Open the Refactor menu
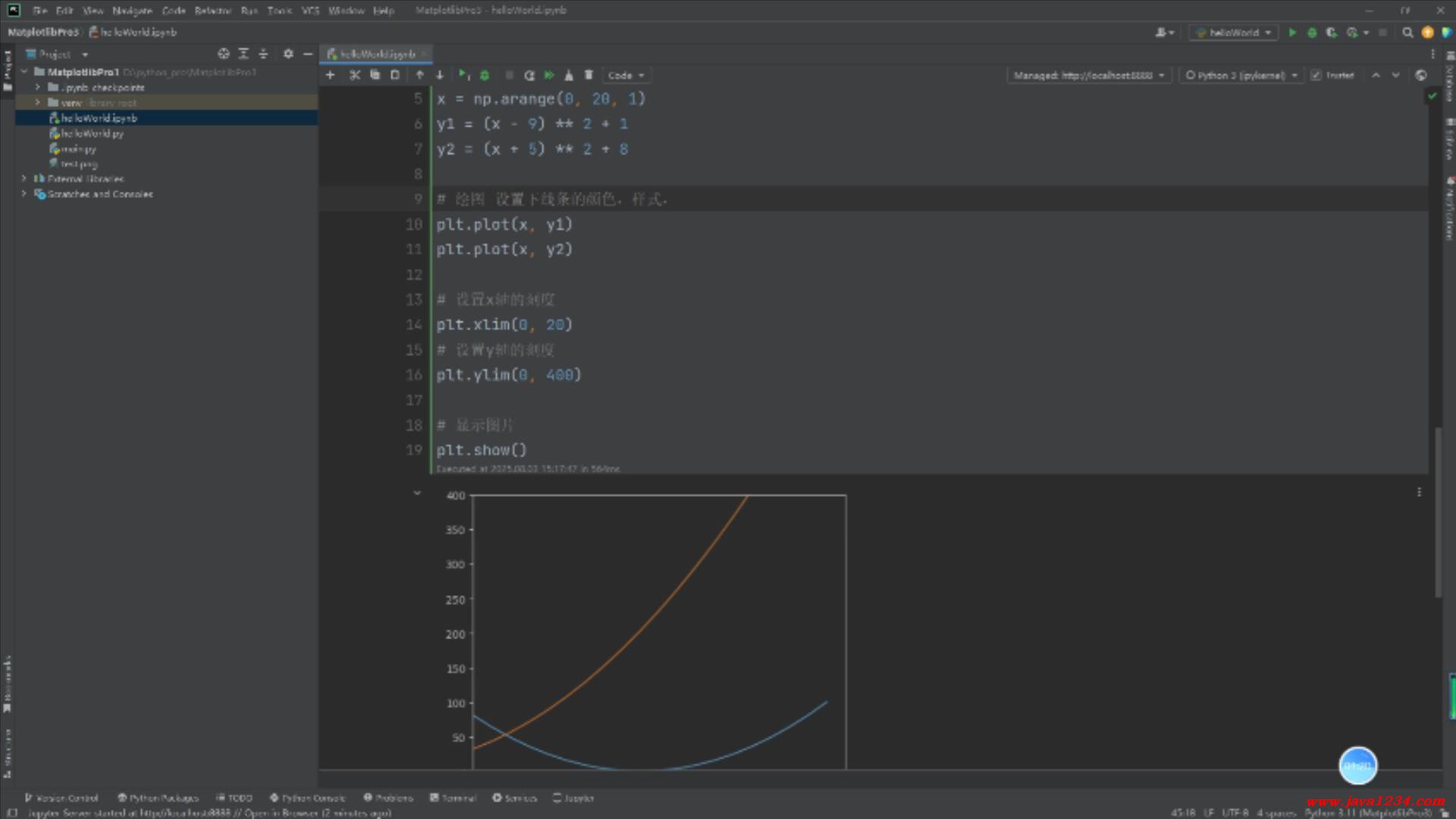 click(212, 11)
